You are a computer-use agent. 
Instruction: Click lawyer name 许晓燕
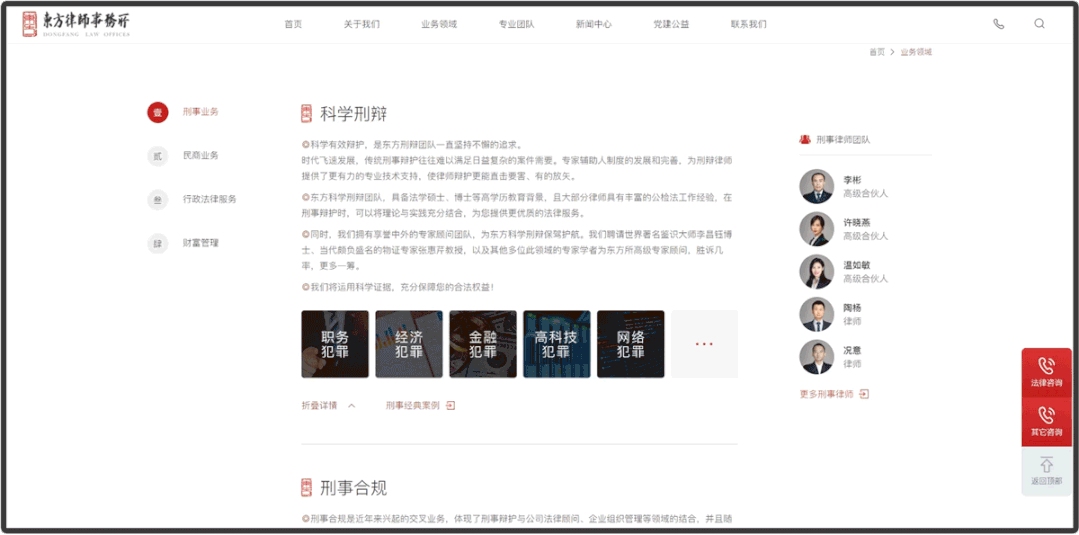857,222
